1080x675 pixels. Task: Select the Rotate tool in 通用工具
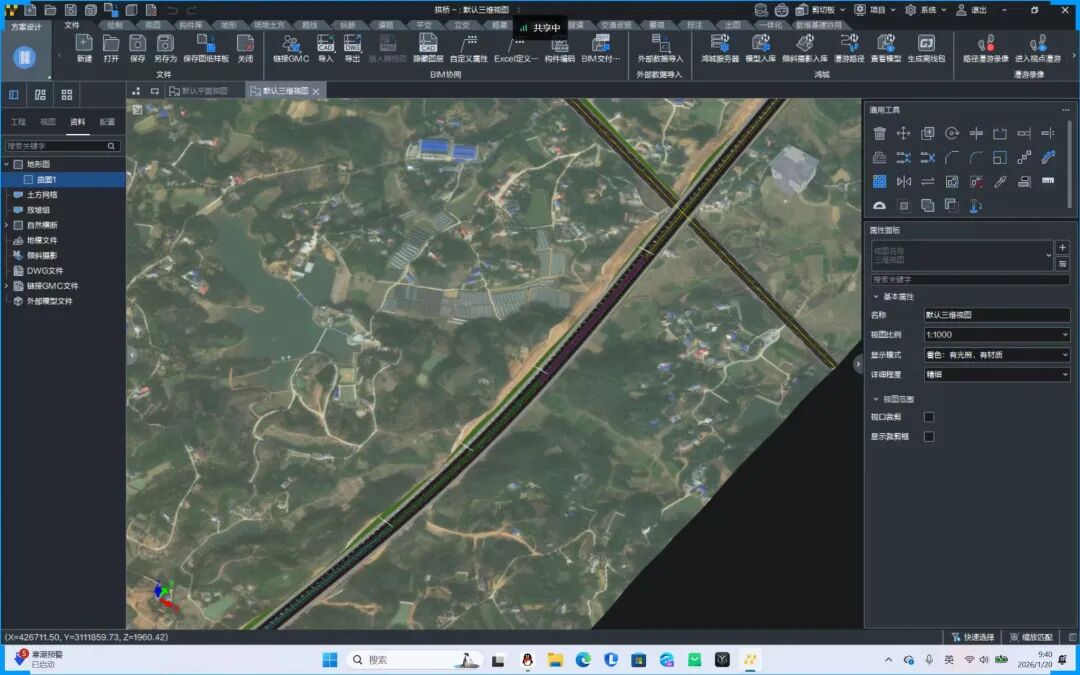(952, 134)
